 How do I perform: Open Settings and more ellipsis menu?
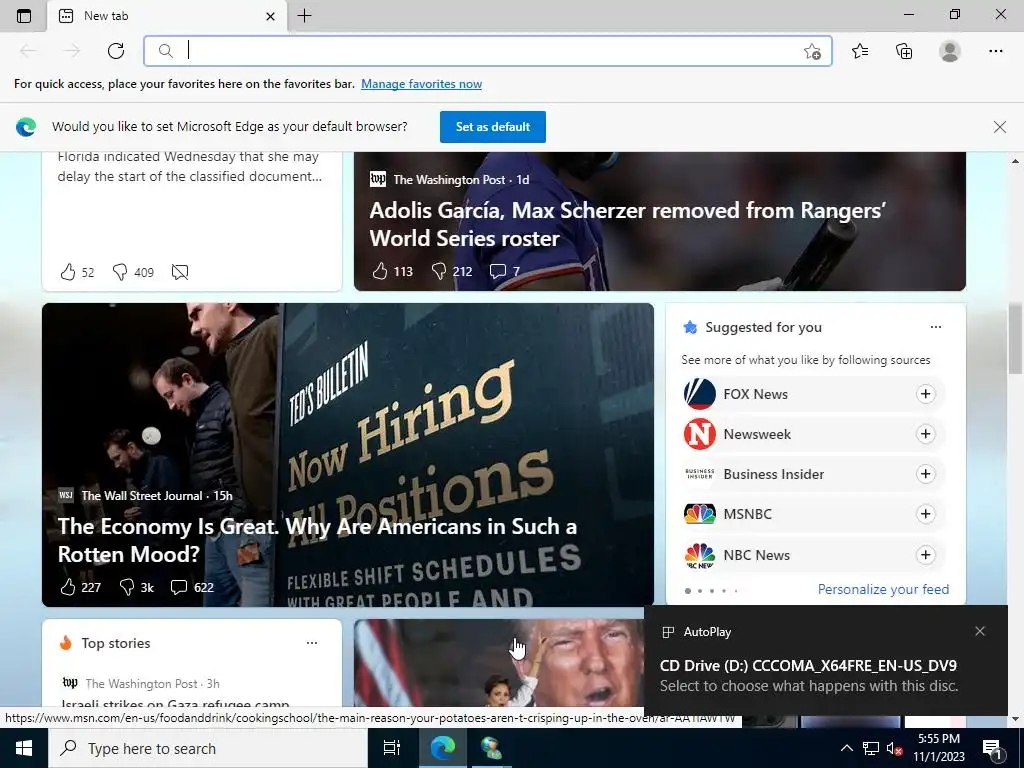point(995,51)
